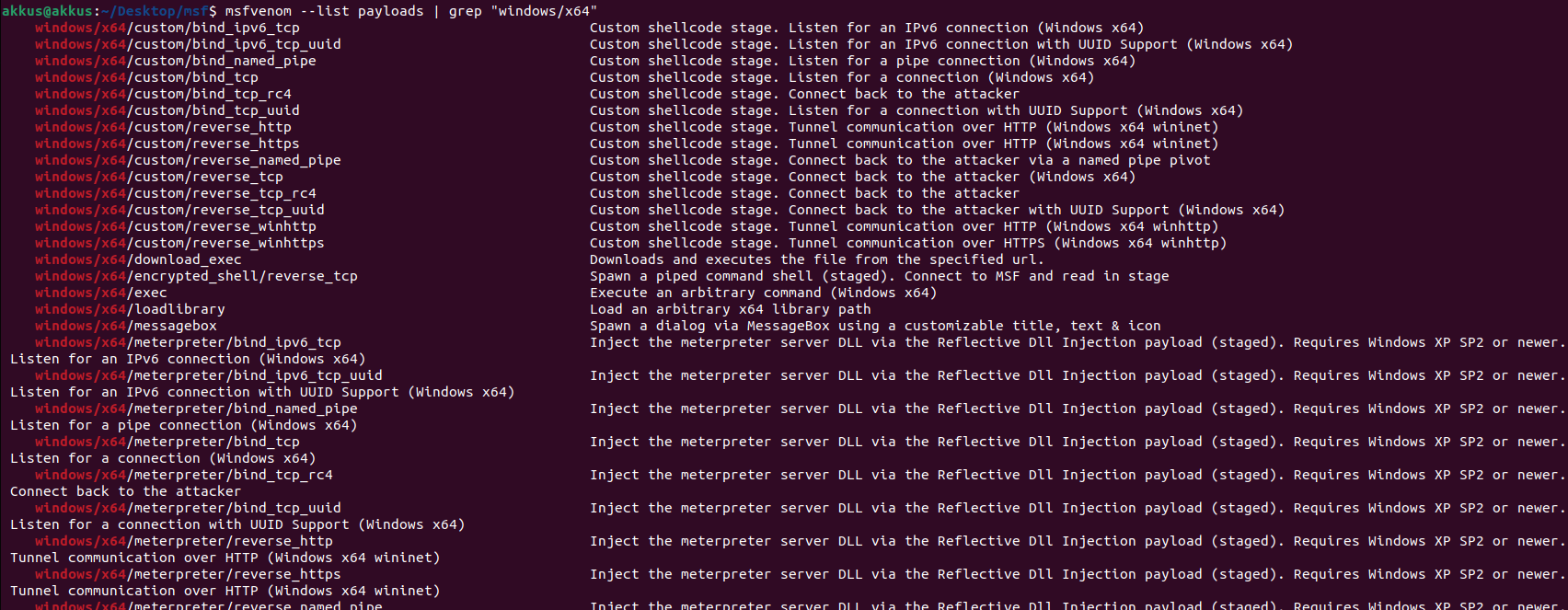Click the msfvenom command in the prompt line

(259, 11)
